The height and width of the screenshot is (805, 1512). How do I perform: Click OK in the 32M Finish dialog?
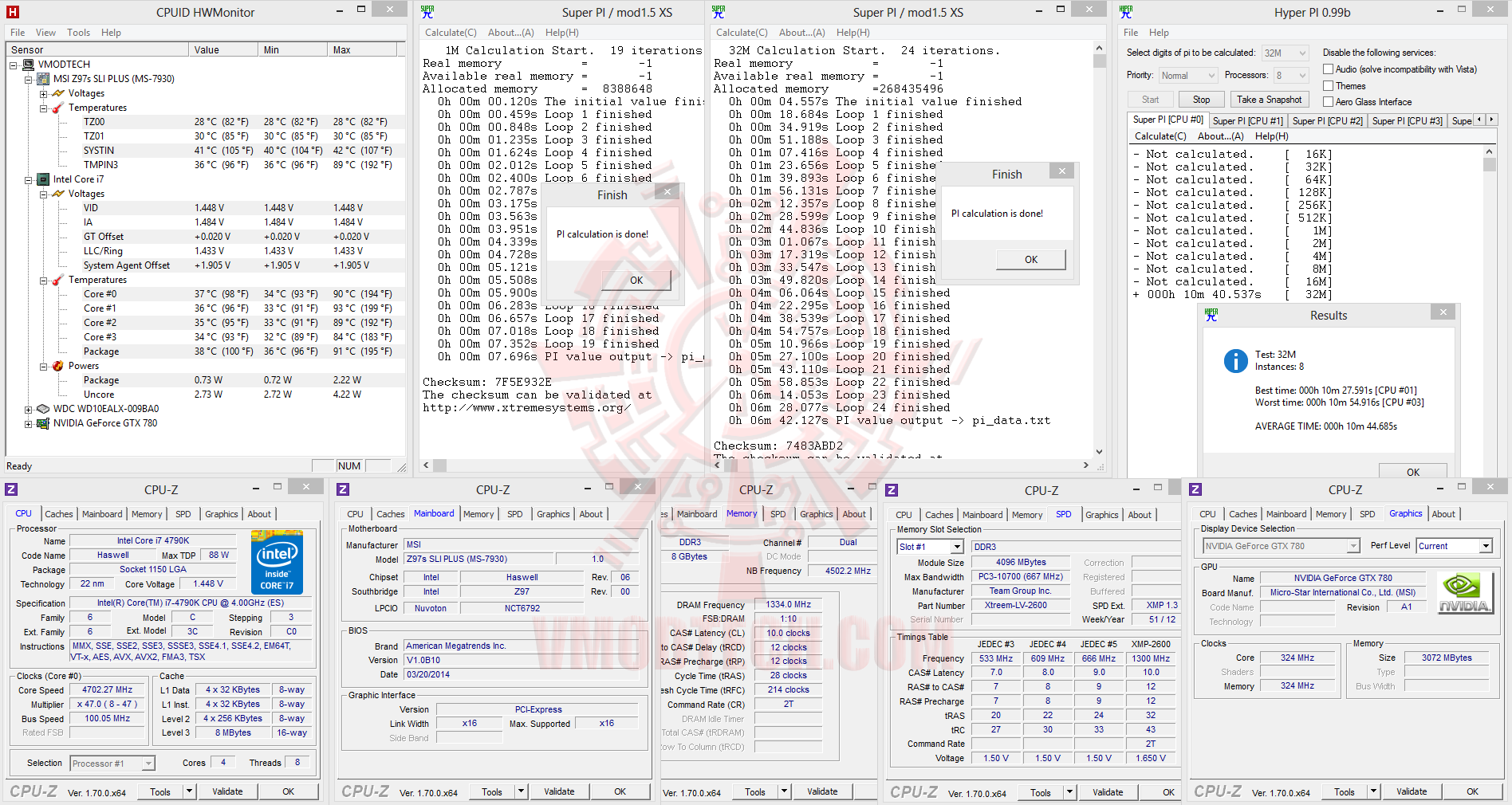(1031, 260)
